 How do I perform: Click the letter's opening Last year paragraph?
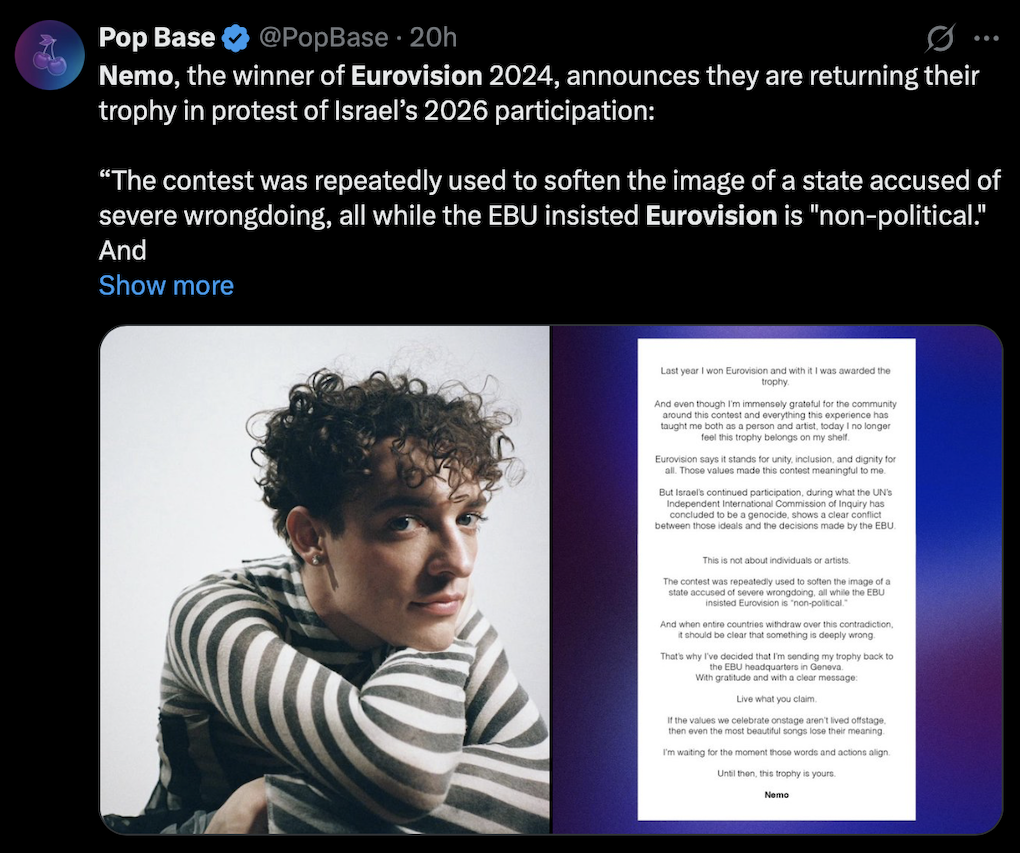[775, 376]
